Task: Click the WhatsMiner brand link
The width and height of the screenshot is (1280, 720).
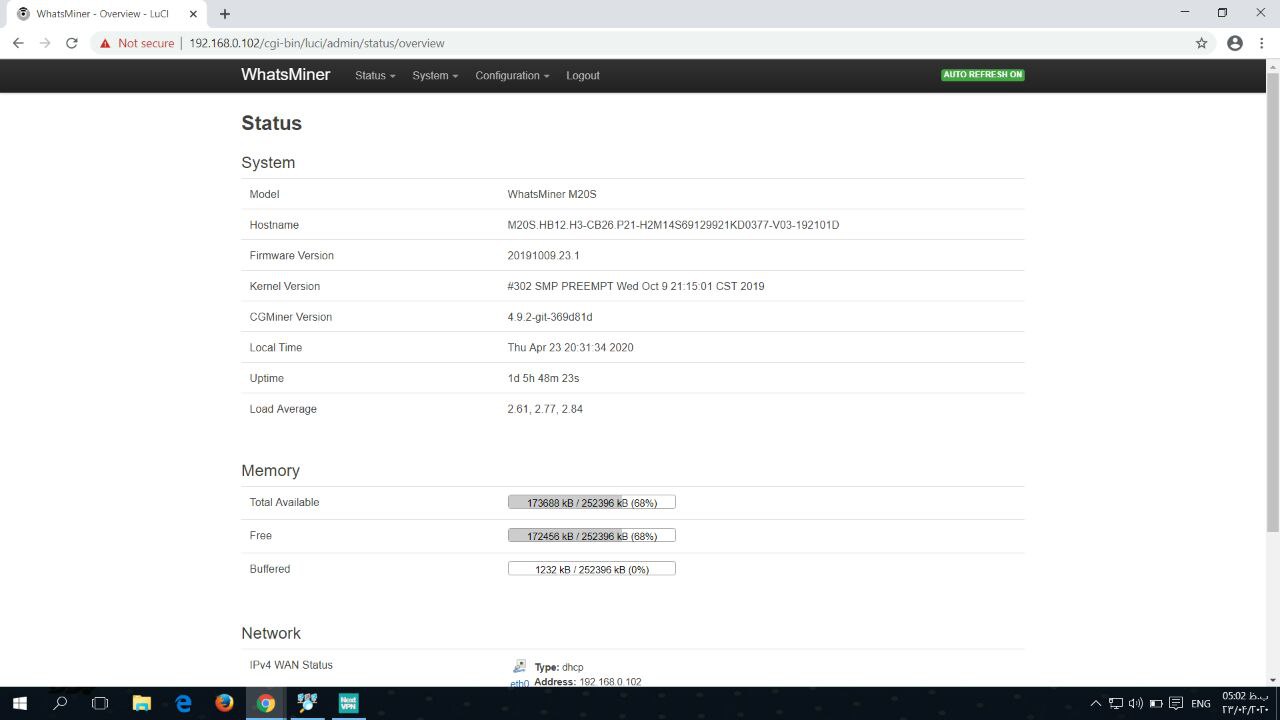Action: 285,75
